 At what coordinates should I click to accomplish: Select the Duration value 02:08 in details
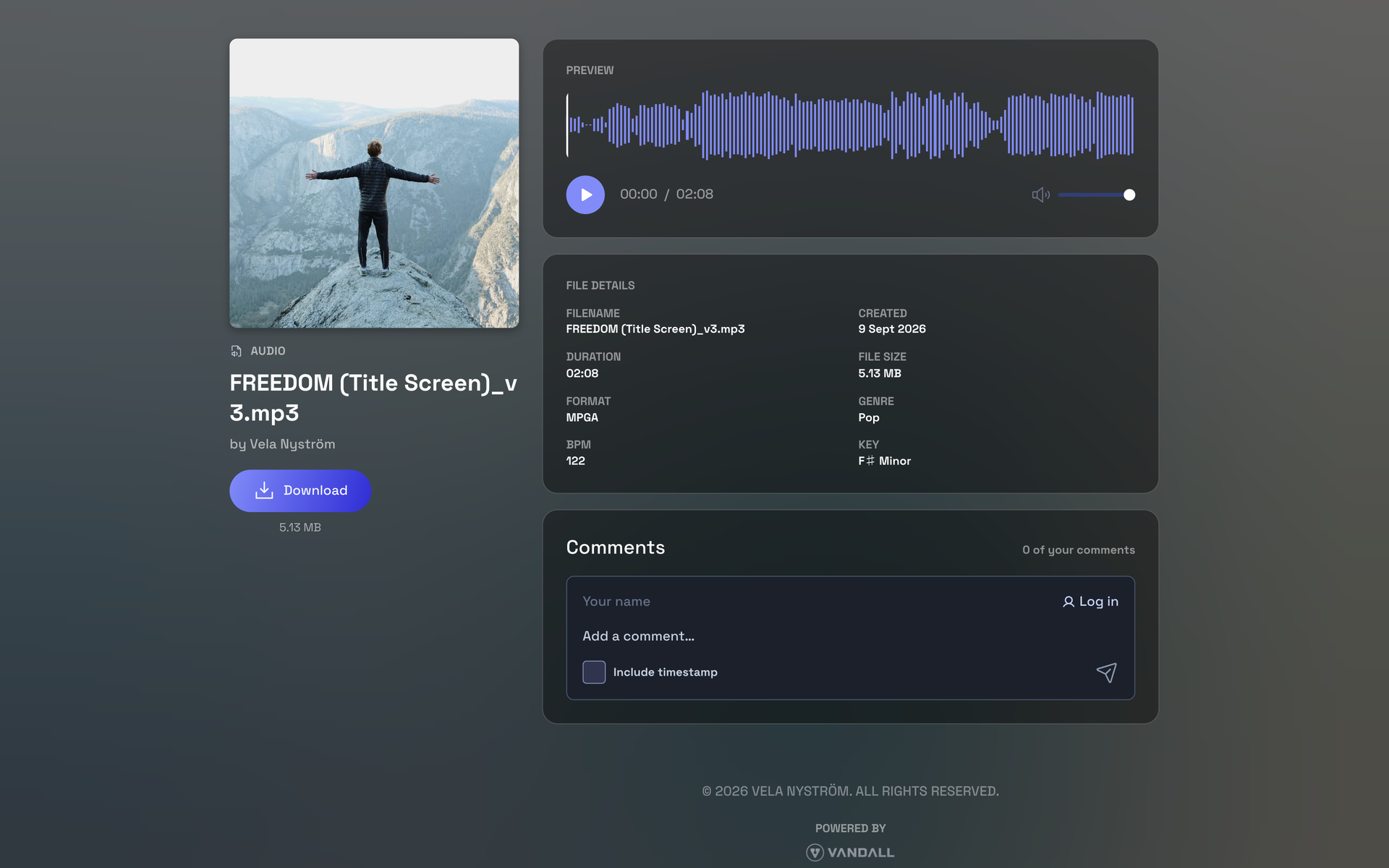point(582,373)
